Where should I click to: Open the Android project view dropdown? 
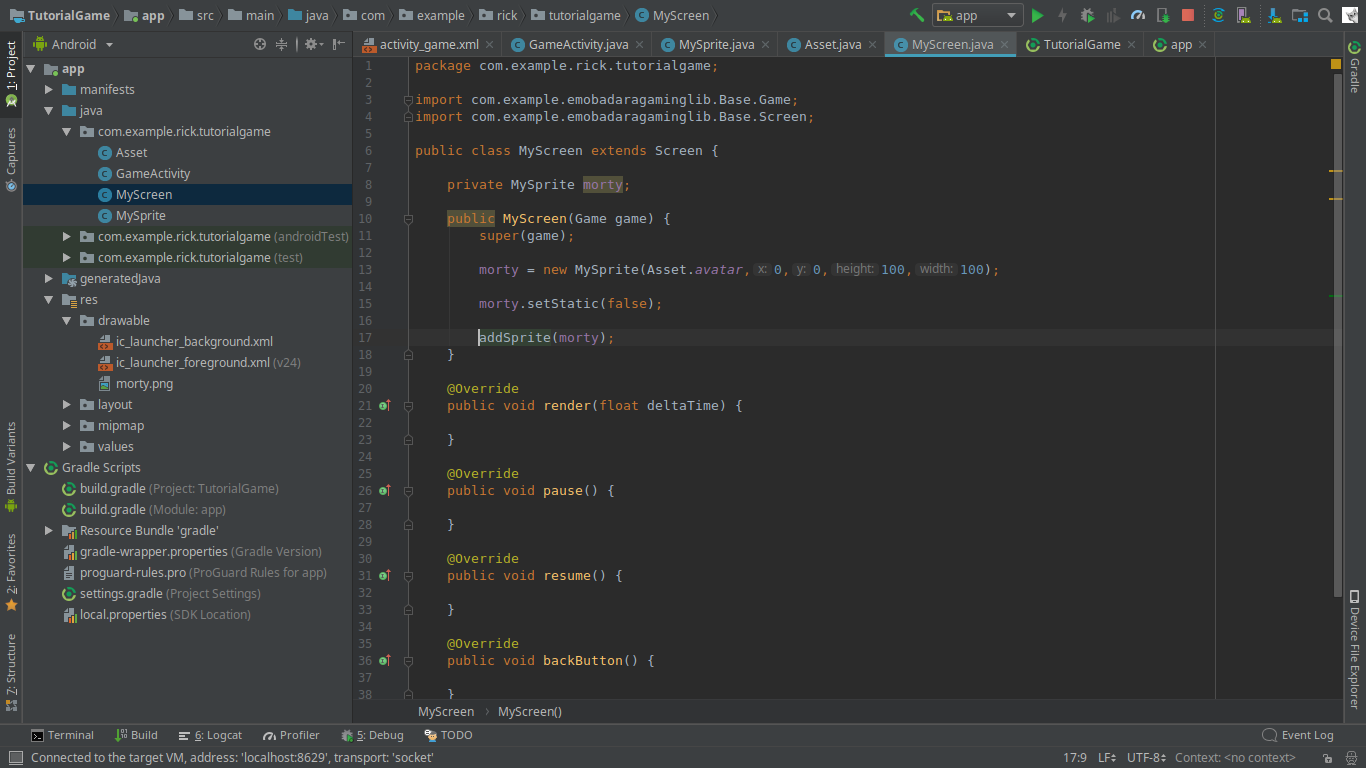click(74, 44)
